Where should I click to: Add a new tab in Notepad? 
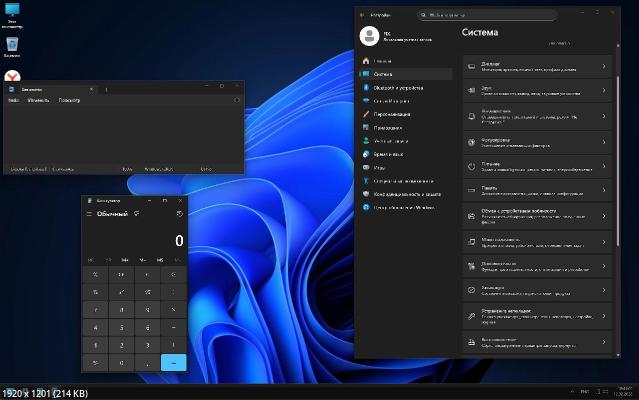107,87
